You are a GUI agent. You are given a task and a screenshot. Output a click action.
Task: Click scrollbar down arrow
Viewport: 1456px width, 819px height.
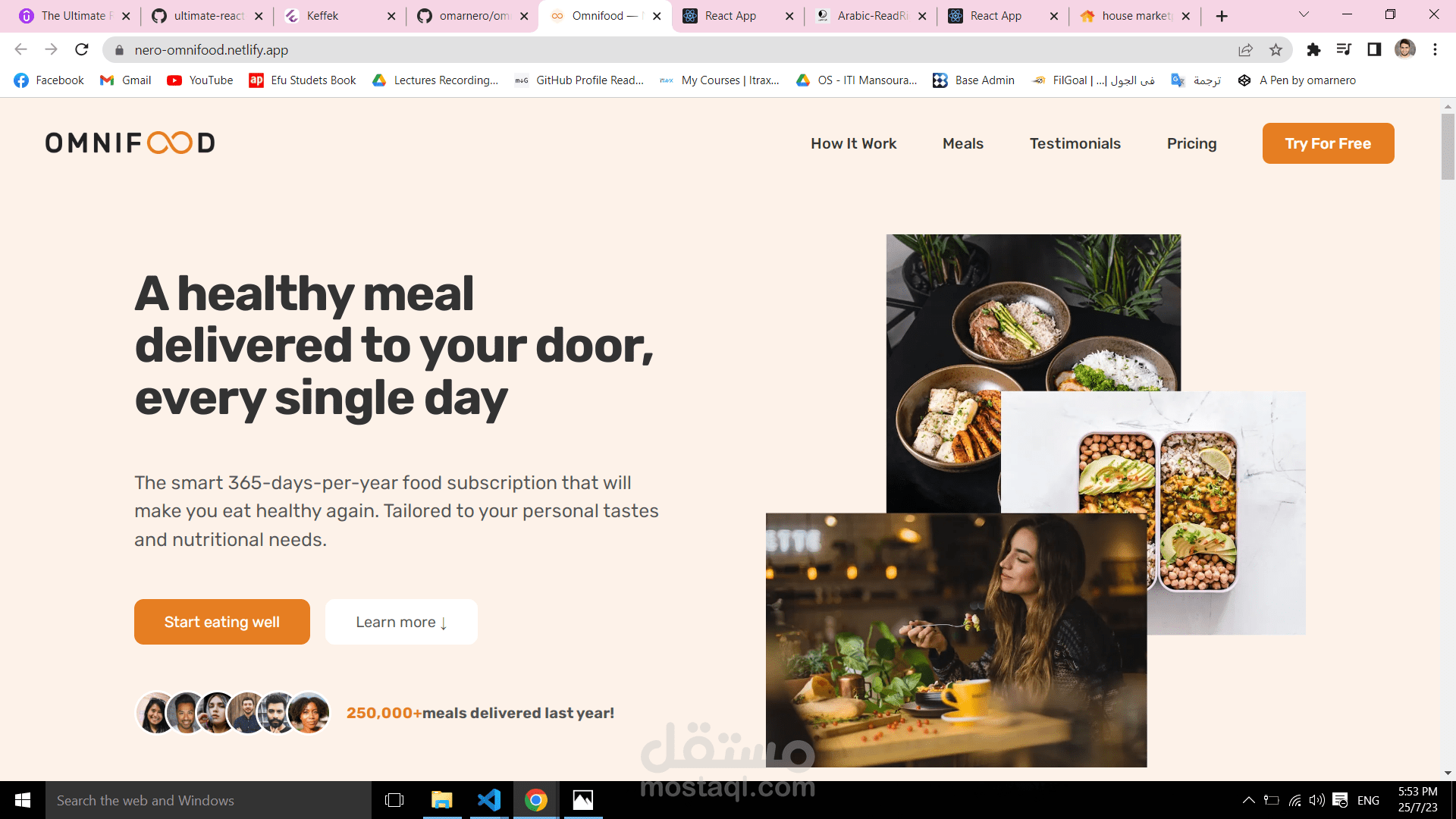click(1448, 773)
